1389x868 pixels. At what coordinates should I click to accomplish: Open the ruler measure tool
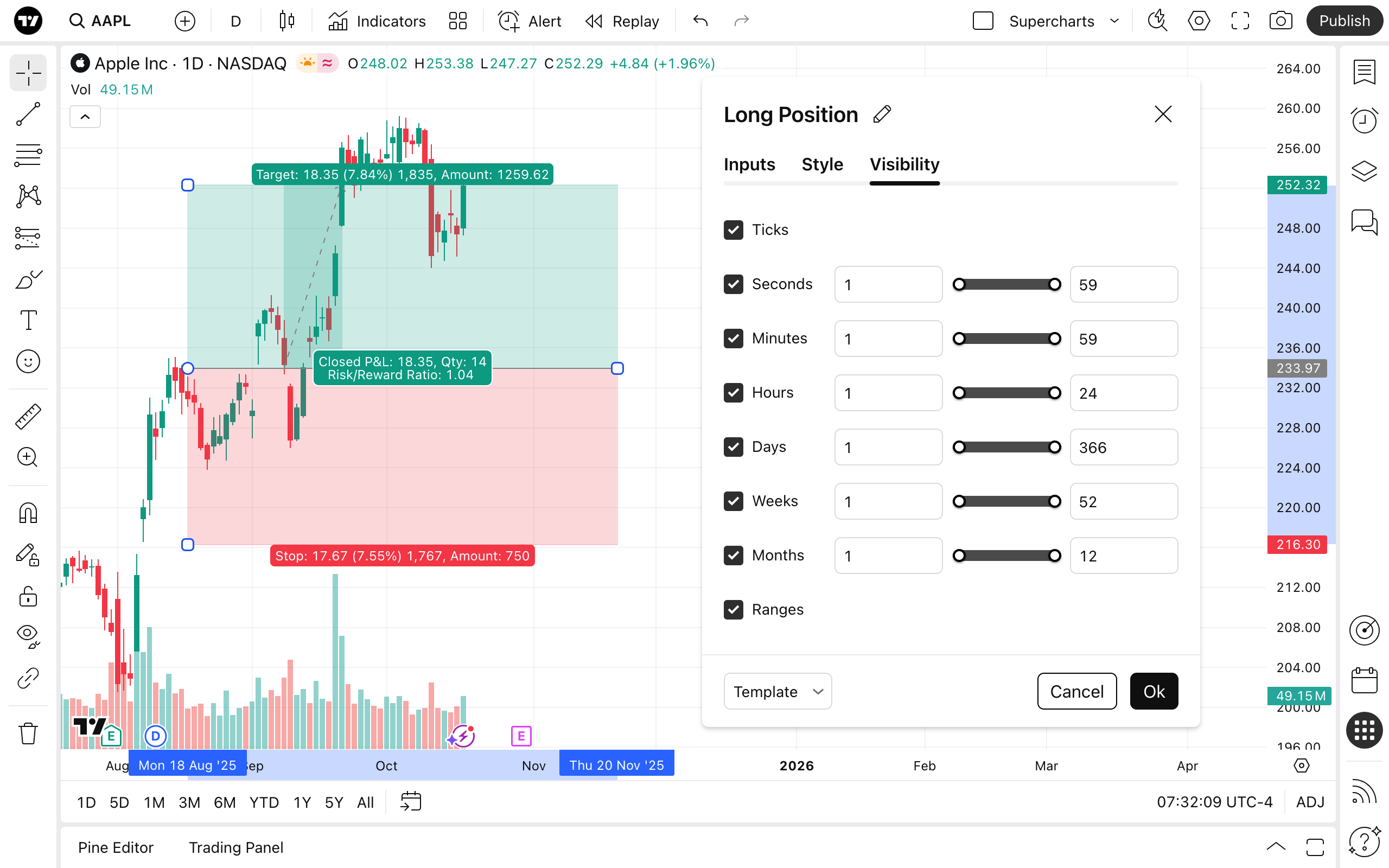click(28, 416)
